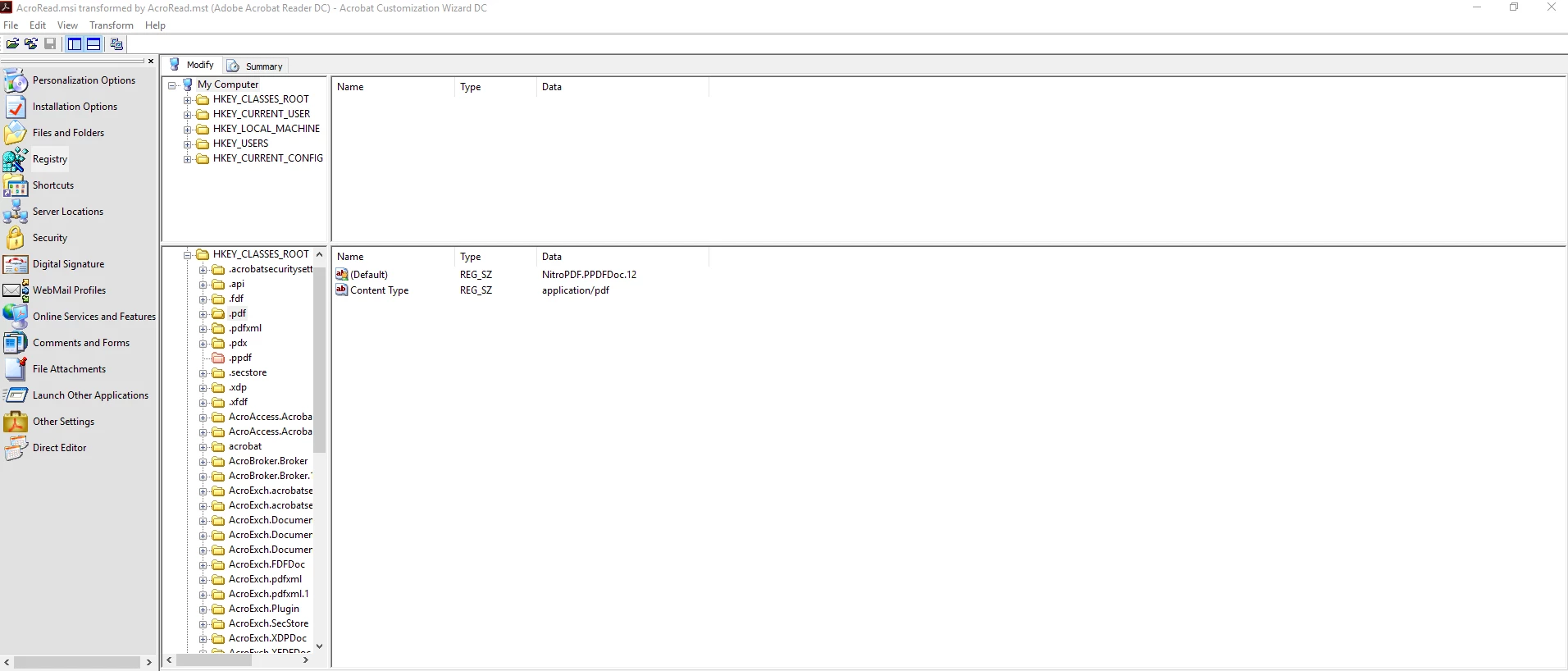This screenshot has height=671, width=1568.
Task: Toggle the left navigation panel layout icon
Action: 75,44
